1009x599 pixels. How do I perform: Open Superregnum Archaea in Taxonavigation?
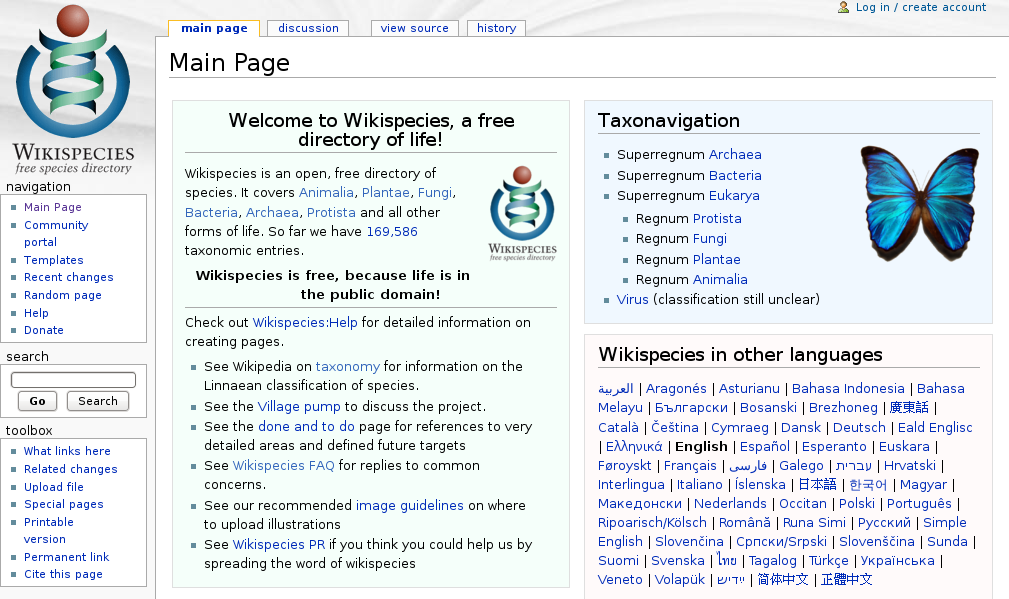click(735, 155)
